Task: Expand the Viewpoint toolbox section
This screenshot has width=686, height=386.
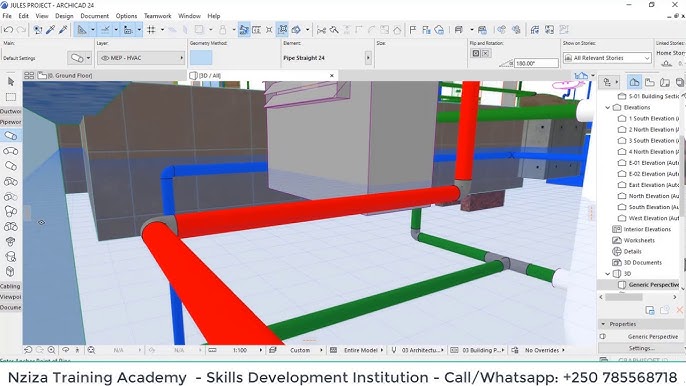Action: point(11,297)
